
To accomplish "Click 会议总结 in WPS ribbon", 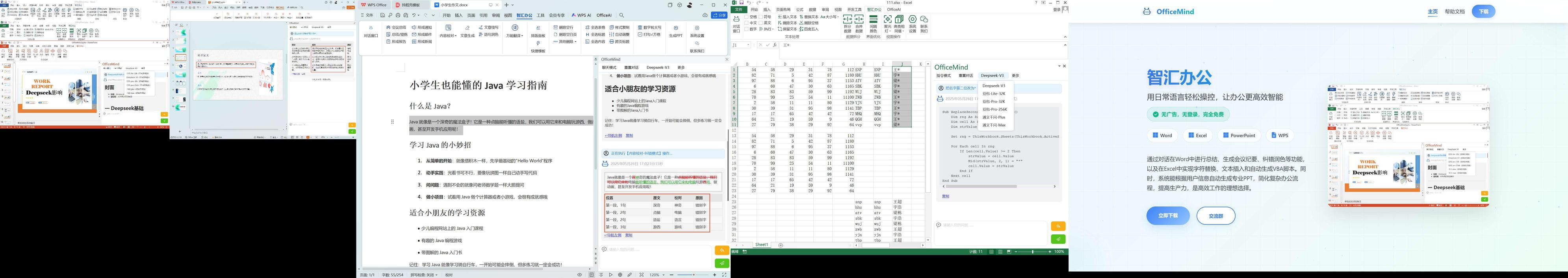I will (396, 28).
